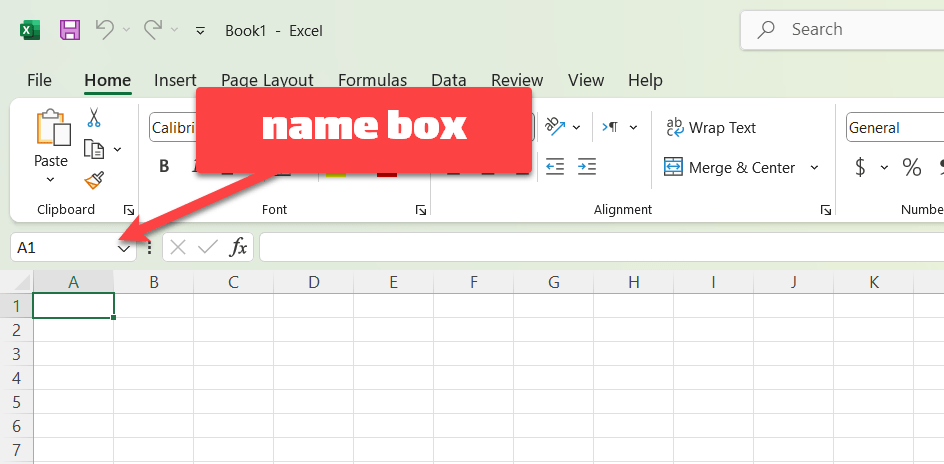Screen dimensions: 944x464
Task: Open Clipboard group dialog launcher
Action: tap(129, 210)
